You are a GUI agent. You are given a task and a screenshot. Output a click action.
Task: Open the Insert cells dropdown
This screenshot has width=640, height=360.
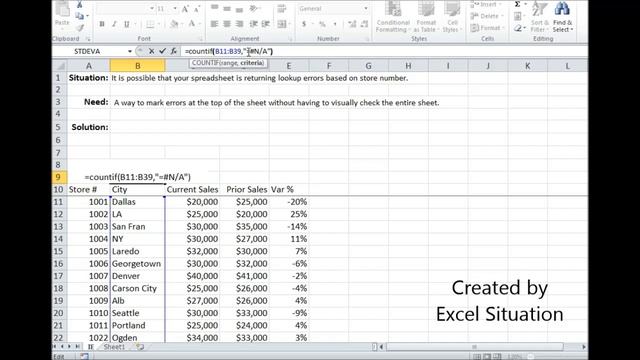[487, 4]
